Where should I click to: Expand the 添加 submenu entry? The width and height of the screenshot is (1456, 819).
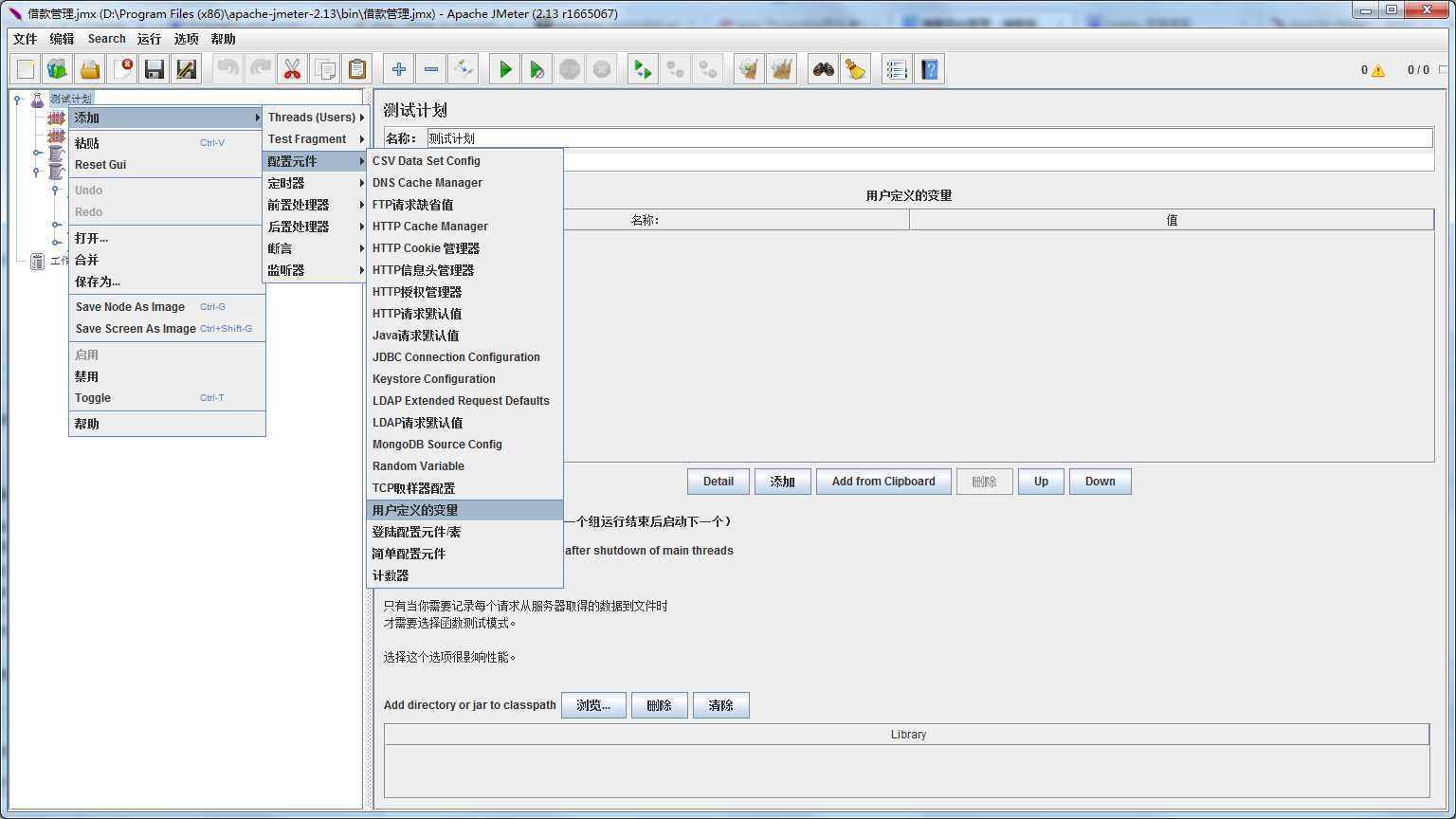coord(167,118)
